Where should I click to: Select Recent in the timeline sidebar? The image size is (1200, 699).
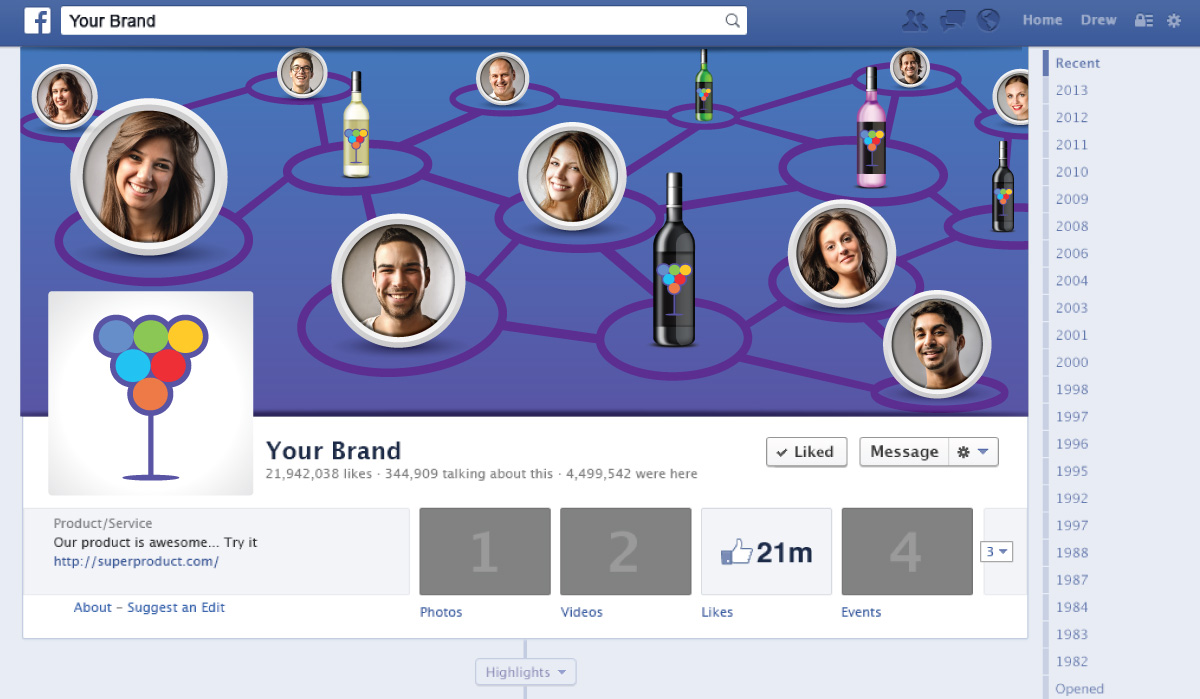pyautogui.click(x=1077, y=63)
